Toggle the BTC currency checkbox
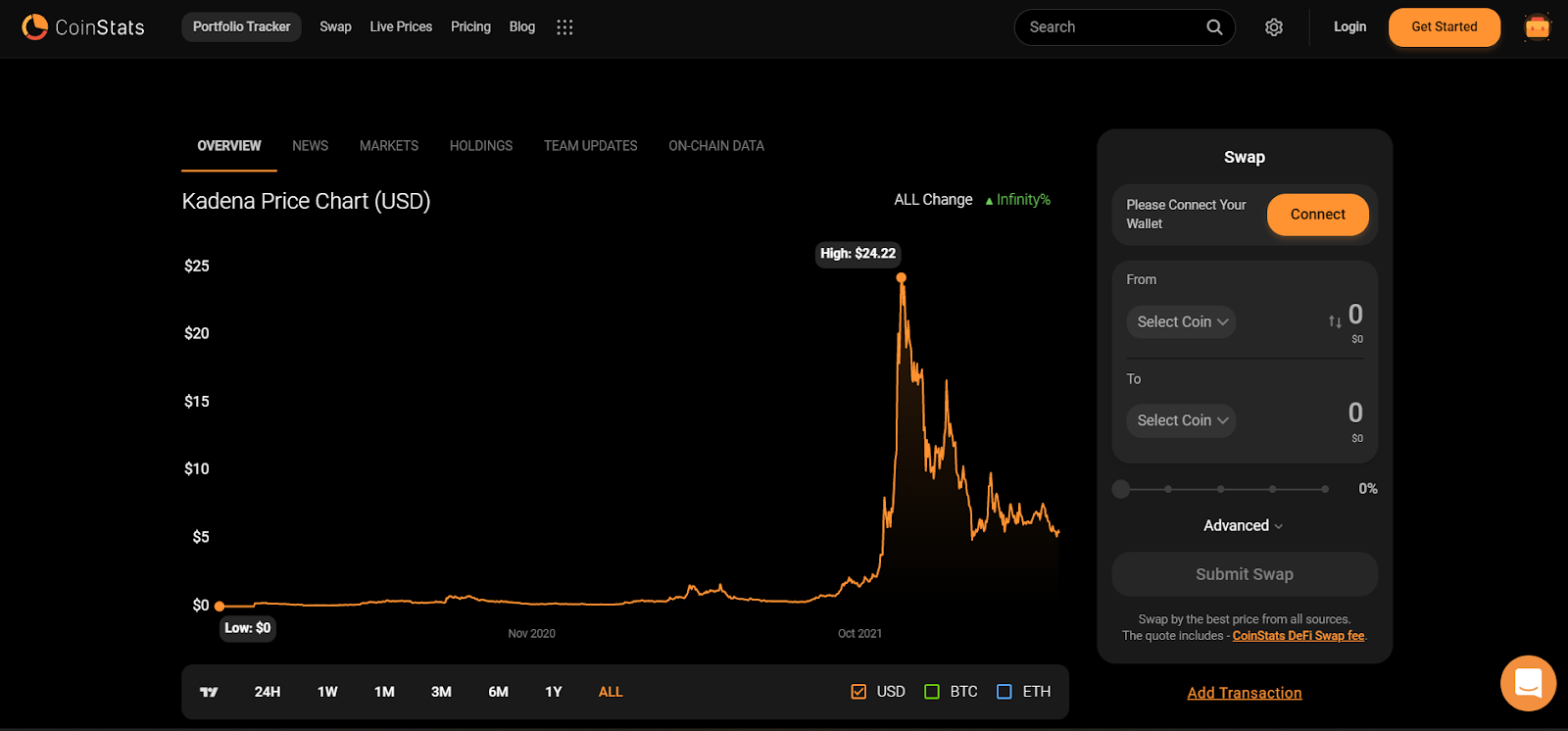This screenshot has width=1568, height=731. [x=932, y=692]
